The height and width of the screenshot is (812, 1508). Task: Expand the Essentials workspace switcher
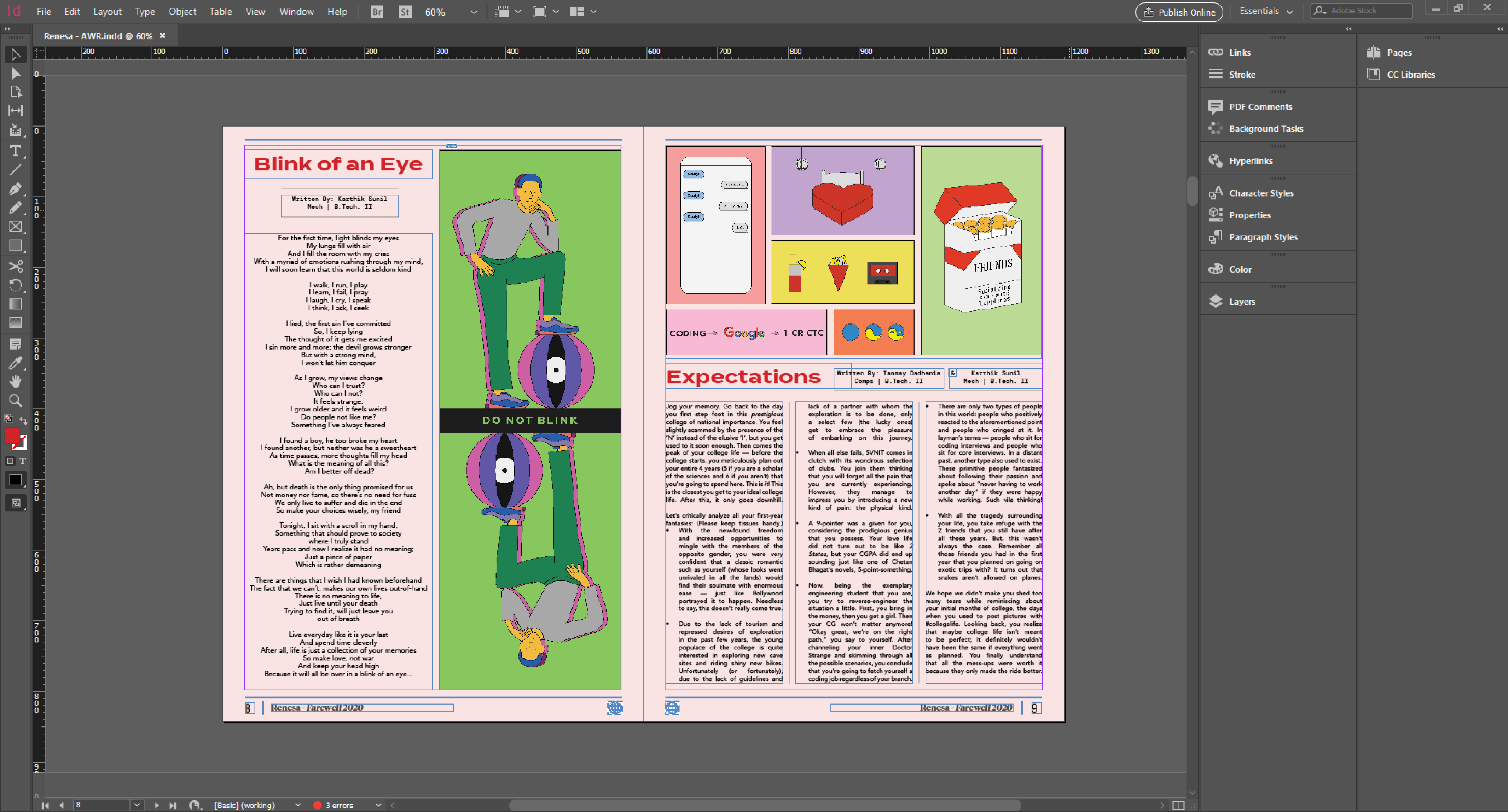[1266, 11]
